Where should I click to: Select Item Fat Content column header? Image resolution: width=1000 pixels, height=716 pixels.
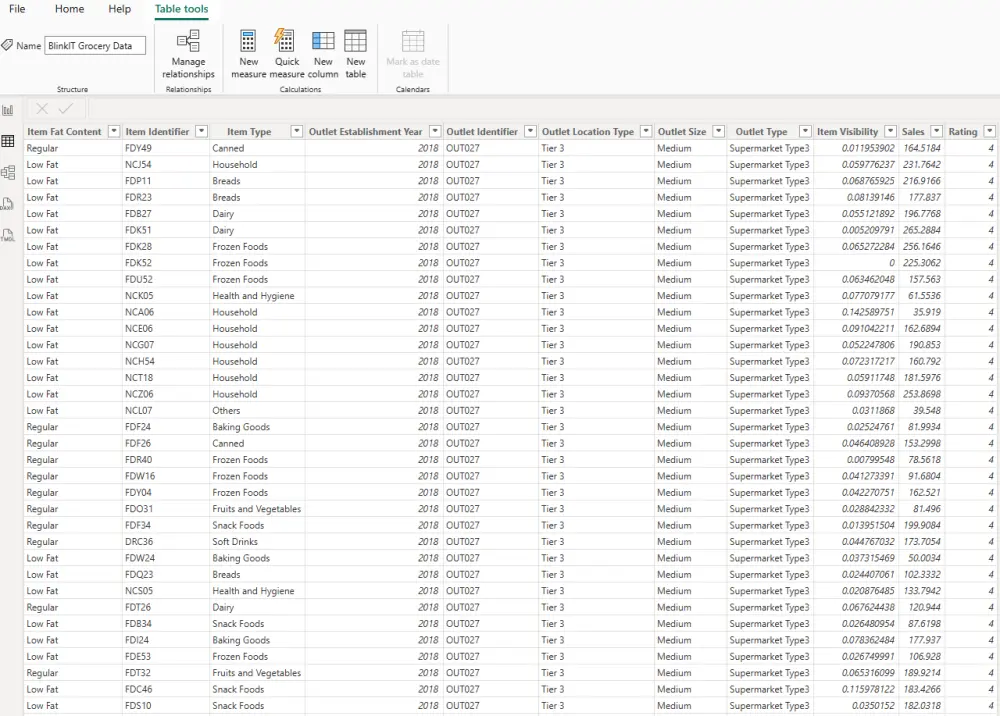click(x=64, y=131)
